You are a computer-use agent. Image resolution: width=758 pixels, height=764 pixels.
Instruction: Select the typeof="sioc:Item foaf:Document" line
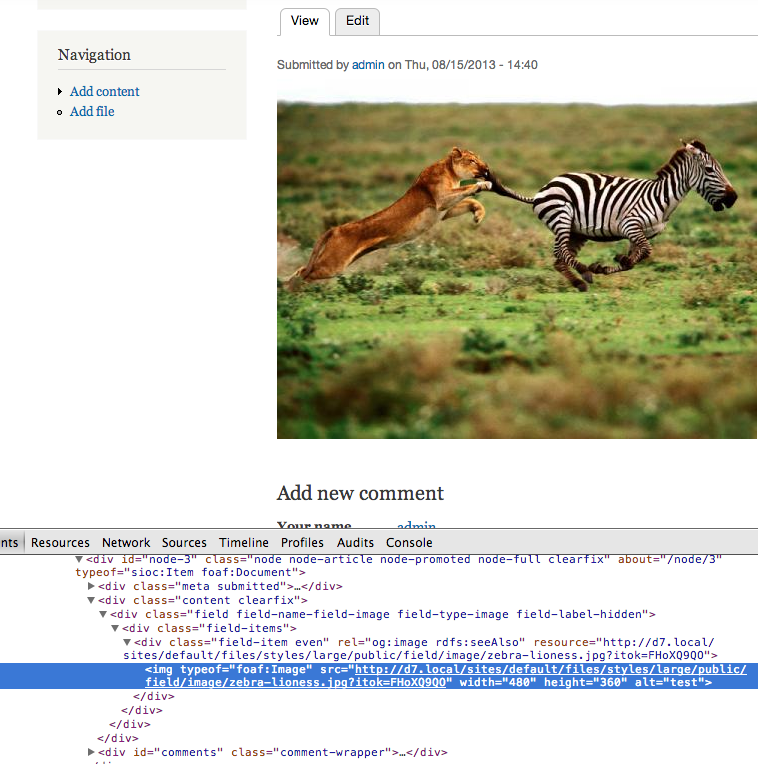(x=190, y=573)
